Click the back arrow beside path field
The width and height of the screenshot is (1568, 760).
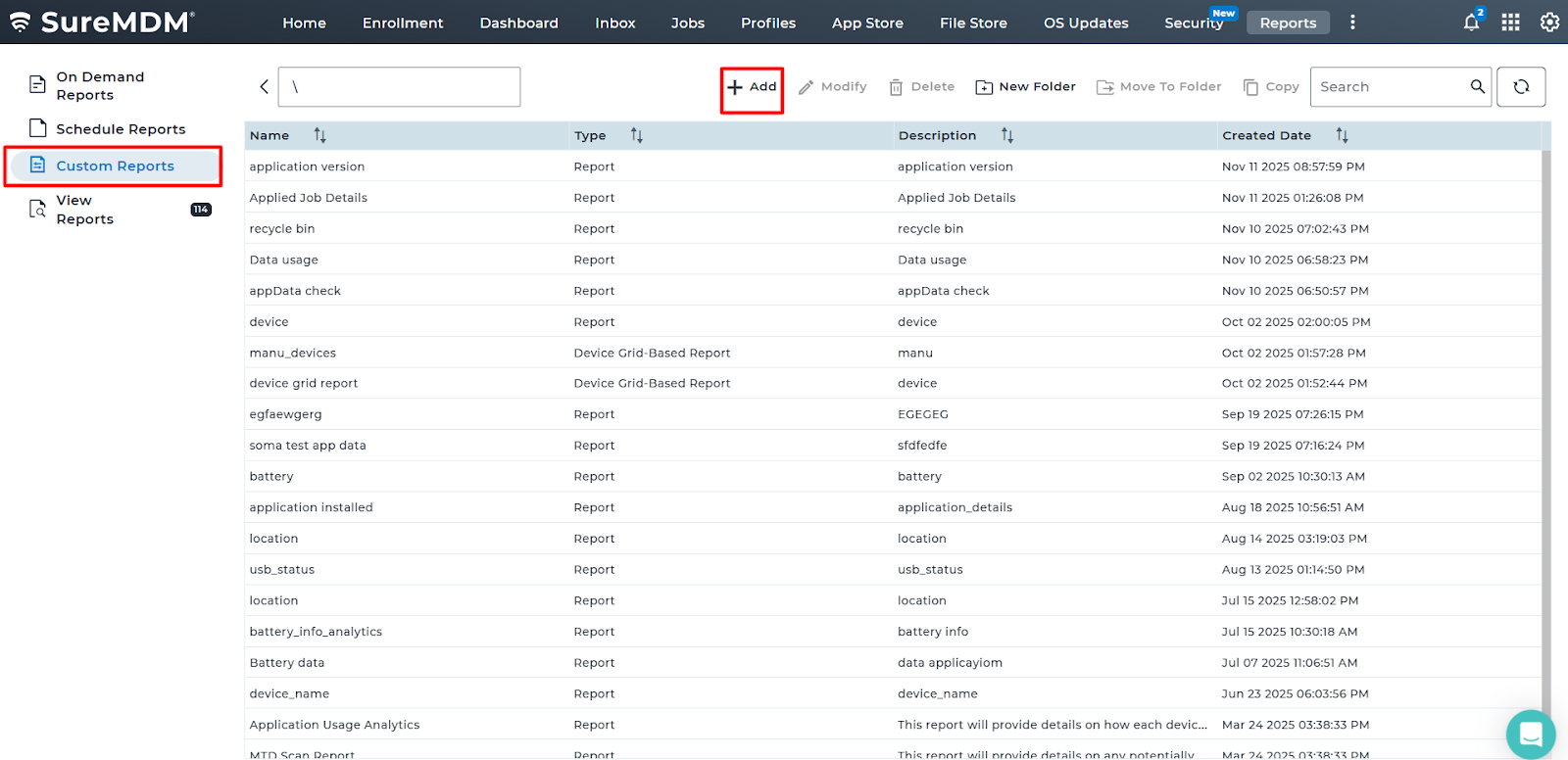264,87
